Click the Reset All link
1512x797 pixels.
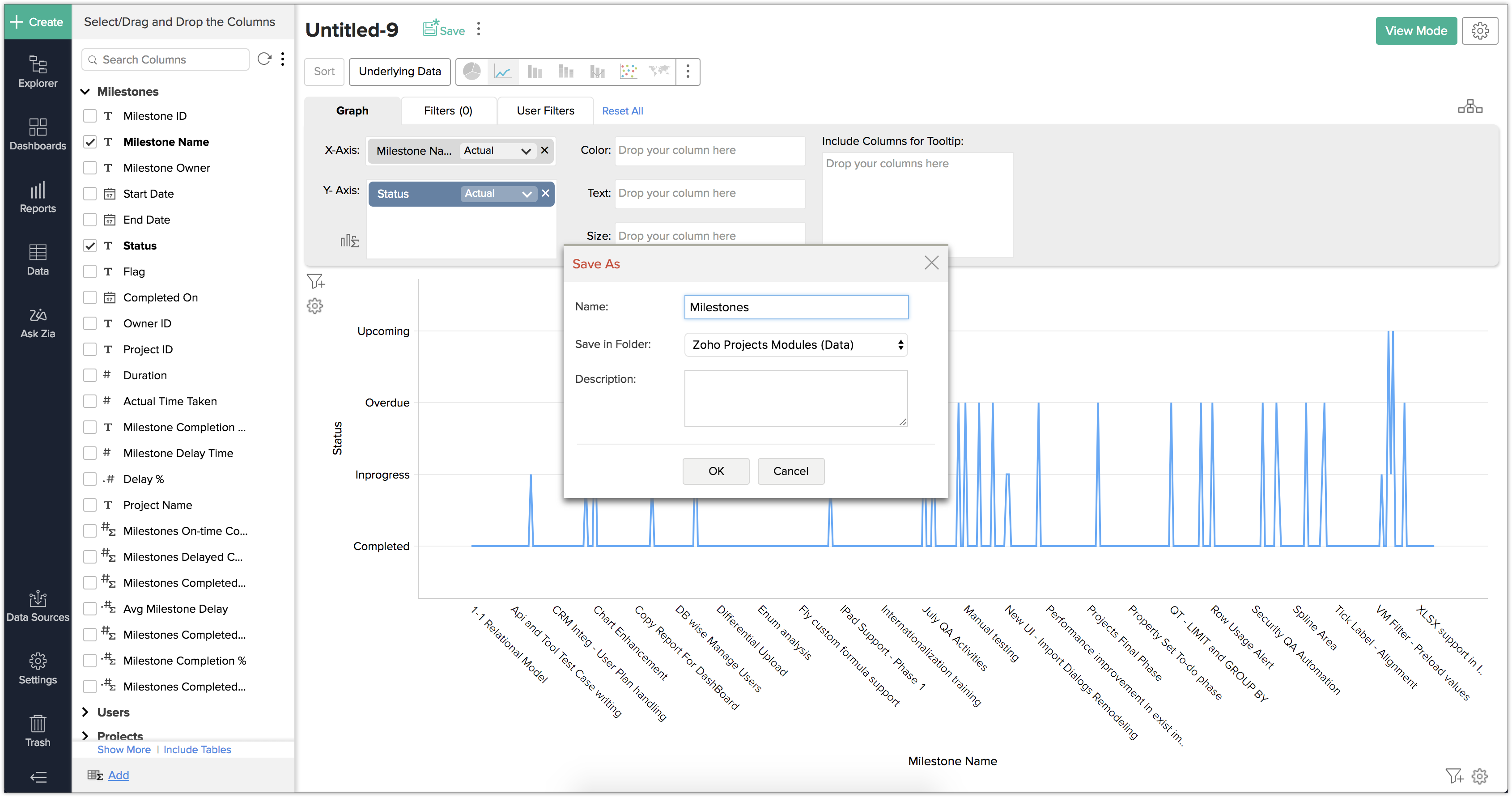(622, 111)
